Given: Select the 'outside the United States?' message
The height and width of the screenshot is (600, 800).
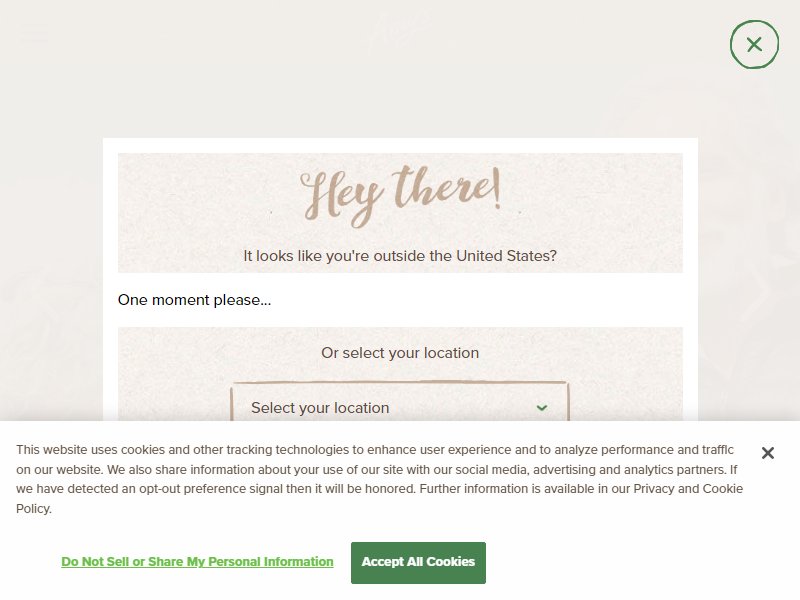Looking at the screenshot, I should tap(399, 256).
